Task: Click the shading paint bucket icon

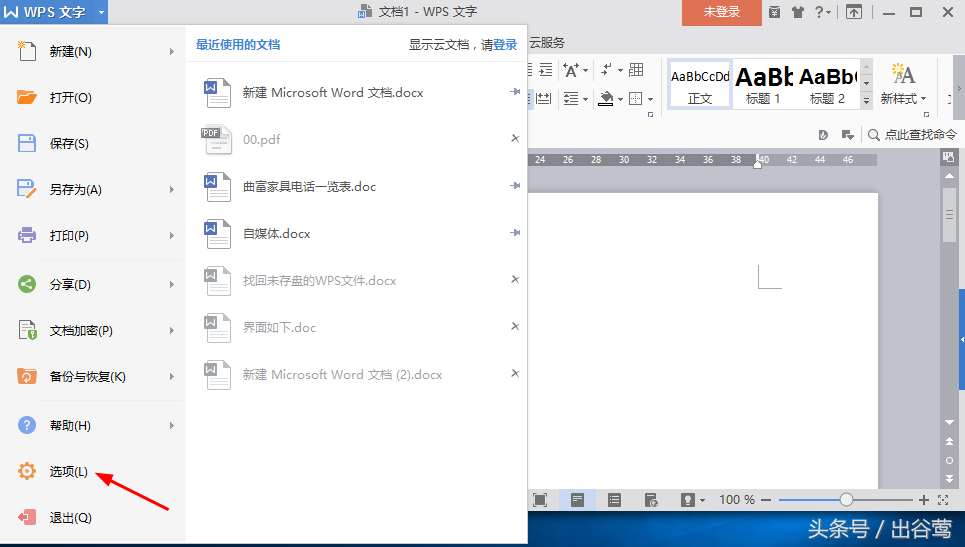Action: pyautogui.click(x=606, y=98)
